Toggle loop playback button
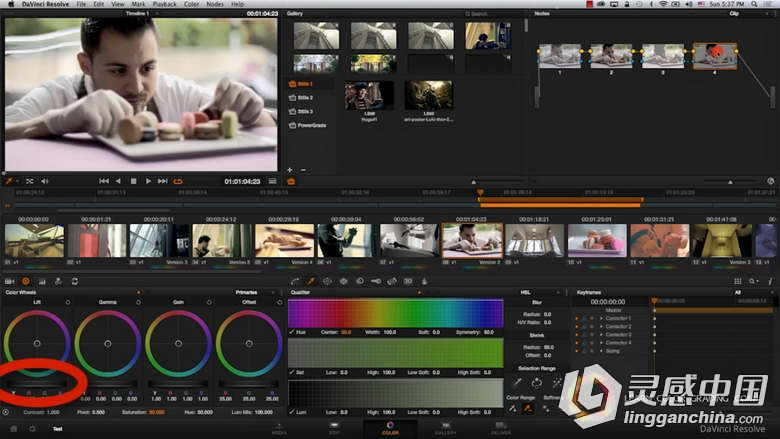Image resolution: width=780 pixels, height=439 pixels. tap(178, 181)
